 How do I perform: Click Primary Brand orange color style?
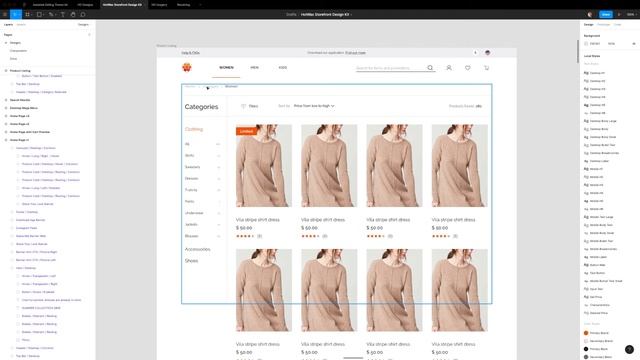coord(586,333)
